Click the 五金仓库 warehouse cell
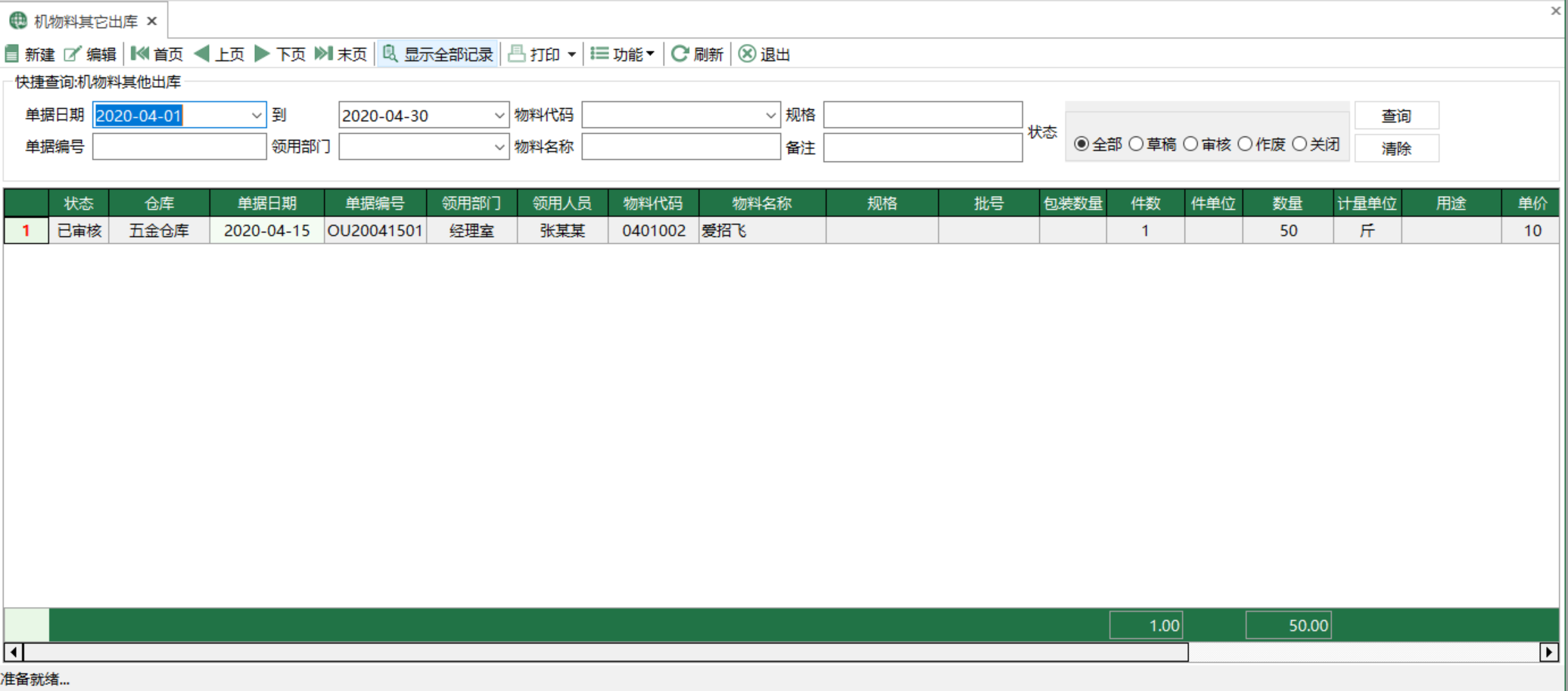1568x691 pixels. (x=160, y=231)
